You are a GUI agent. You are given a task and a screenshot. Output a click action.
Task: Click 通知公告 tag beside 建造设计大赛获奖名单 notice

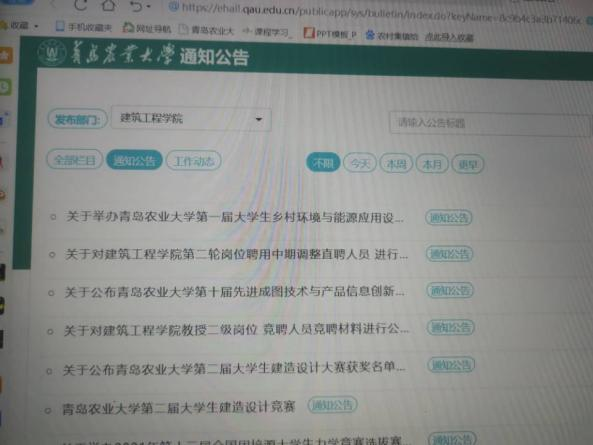(451, 365)
